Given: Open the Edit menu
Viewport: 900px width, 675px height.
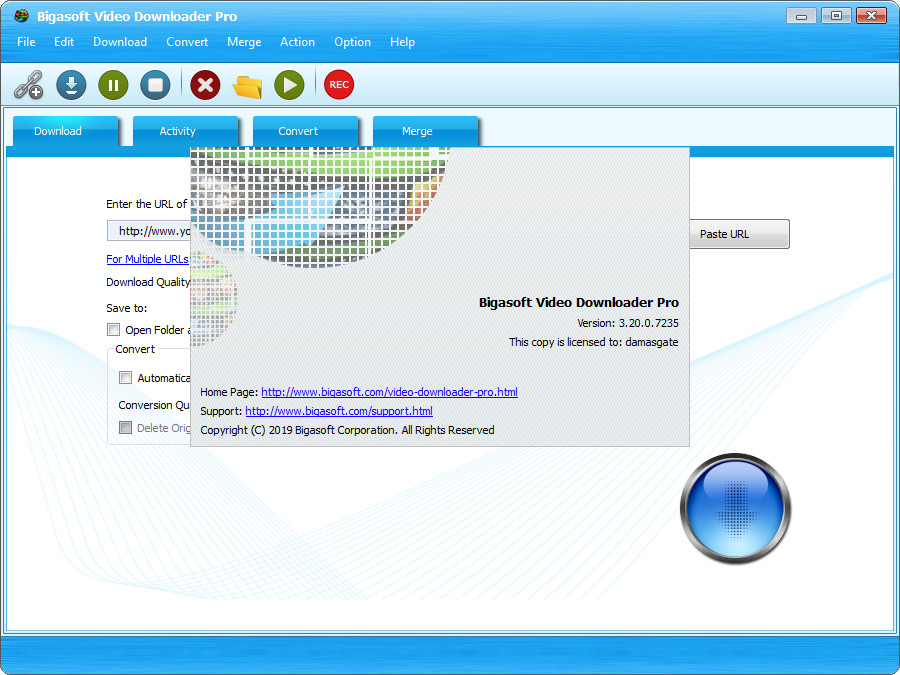Looking at the screenshot, I should coord(64,42).
